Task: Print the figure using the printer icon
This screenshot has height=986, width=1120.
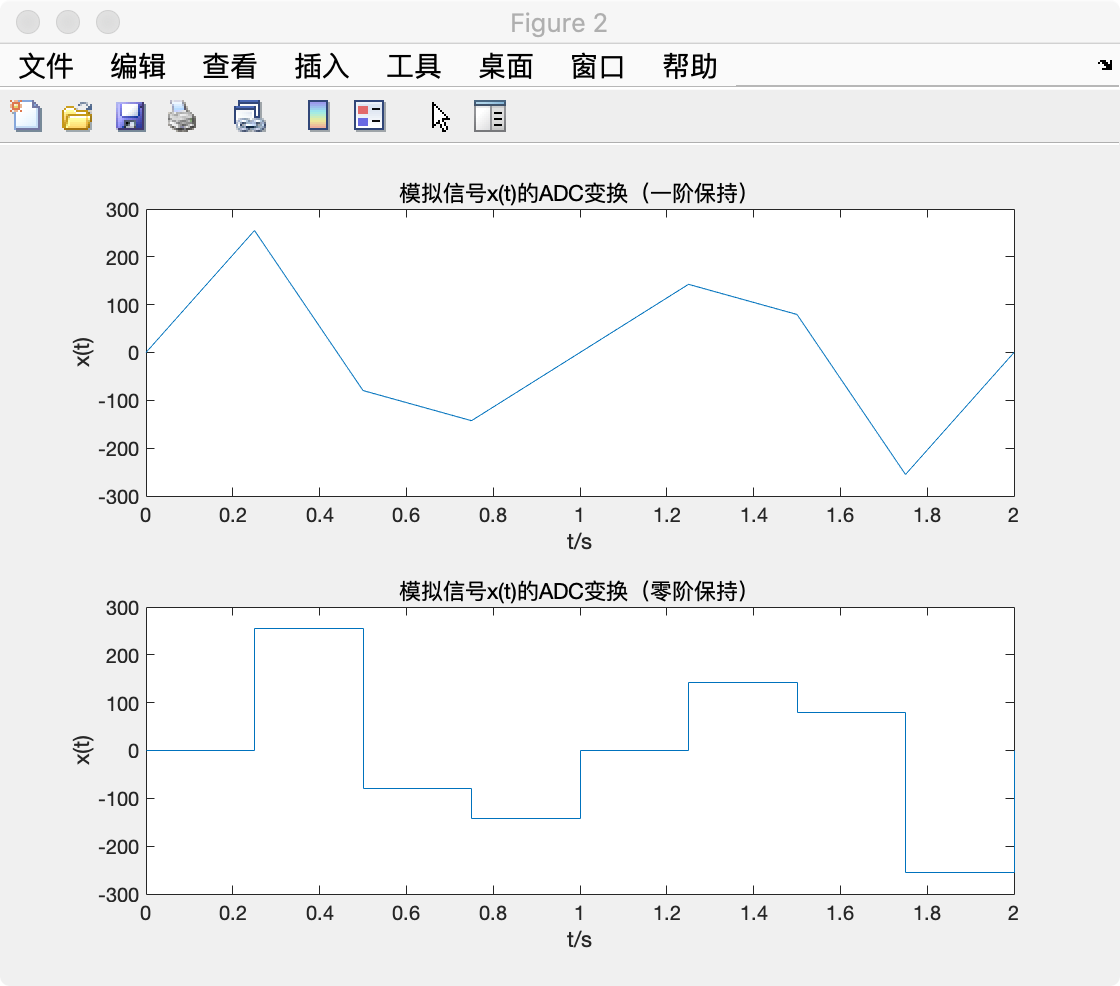Action: pyautogui.click(x=181, y=116)
